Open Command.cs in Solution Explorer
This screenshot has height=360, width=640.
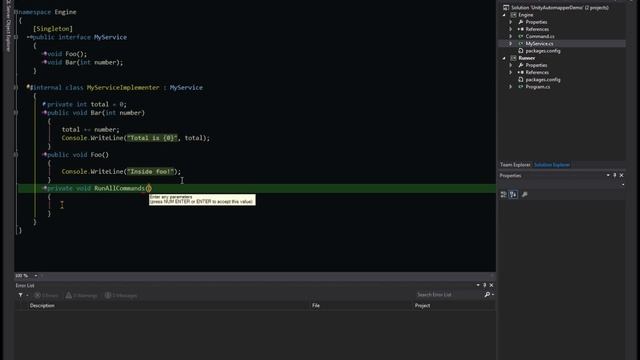point(540,36)
